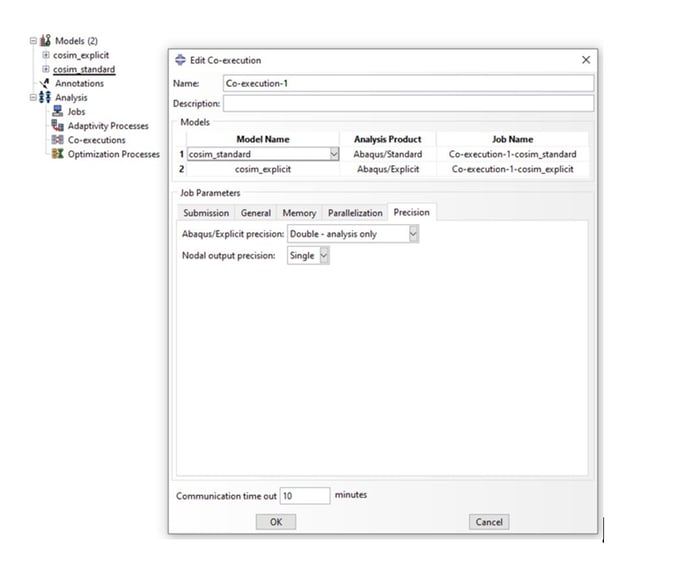The image size is (678, 579).
Task: Select the Precision tab
Action: point(412,212)
